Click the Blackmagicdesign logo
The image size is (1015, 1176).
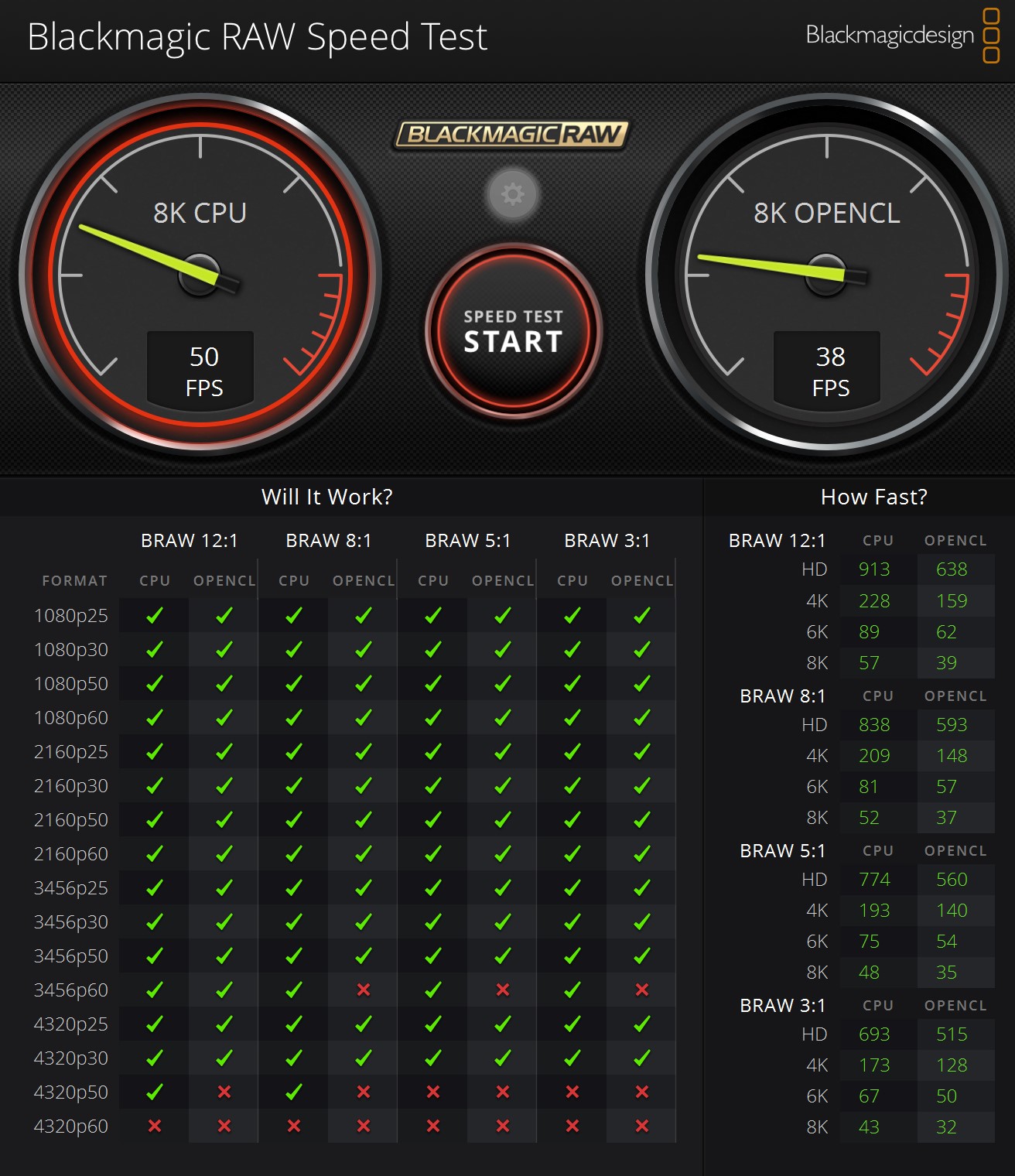point(902,36)
